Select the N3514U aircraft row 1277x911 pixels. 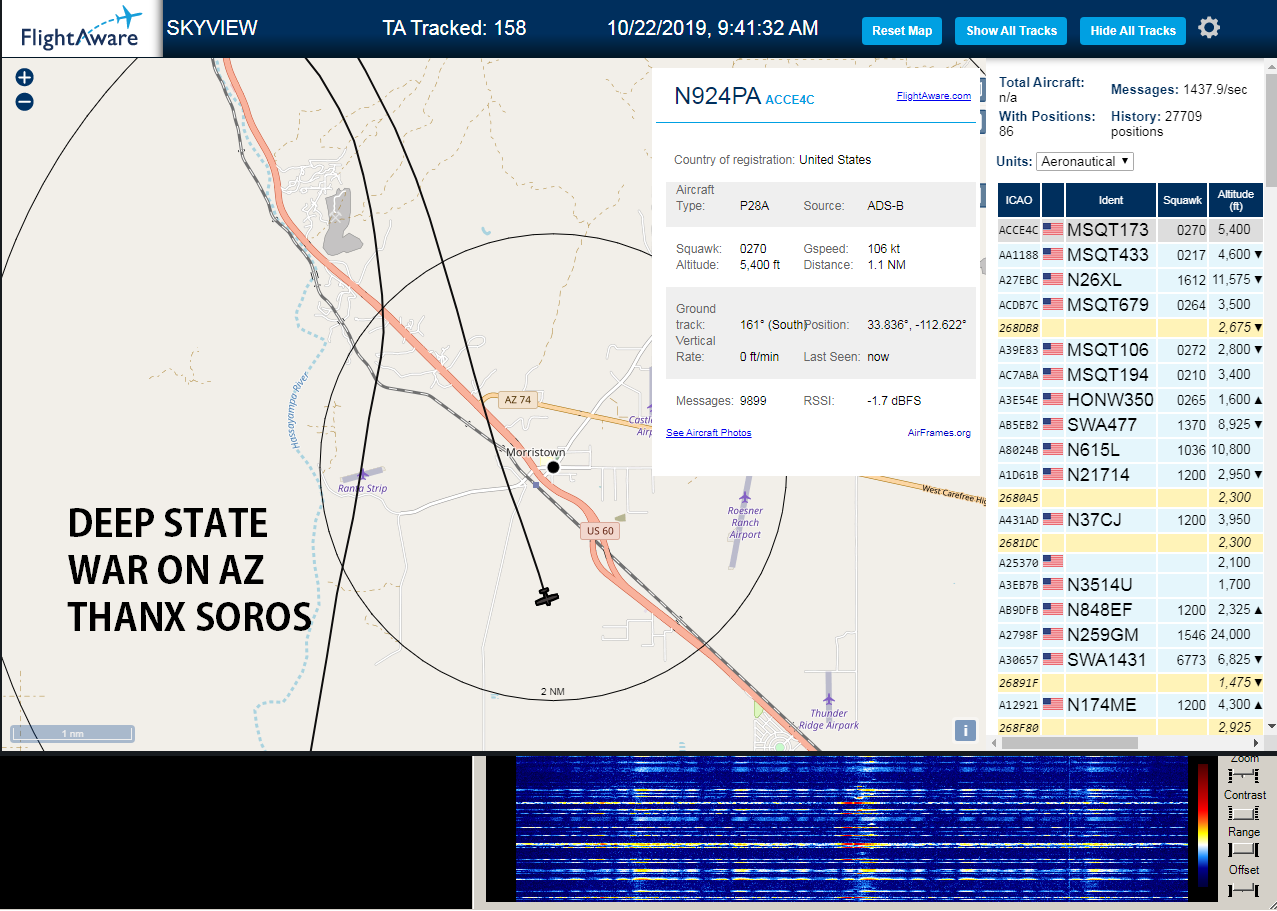1131,584
